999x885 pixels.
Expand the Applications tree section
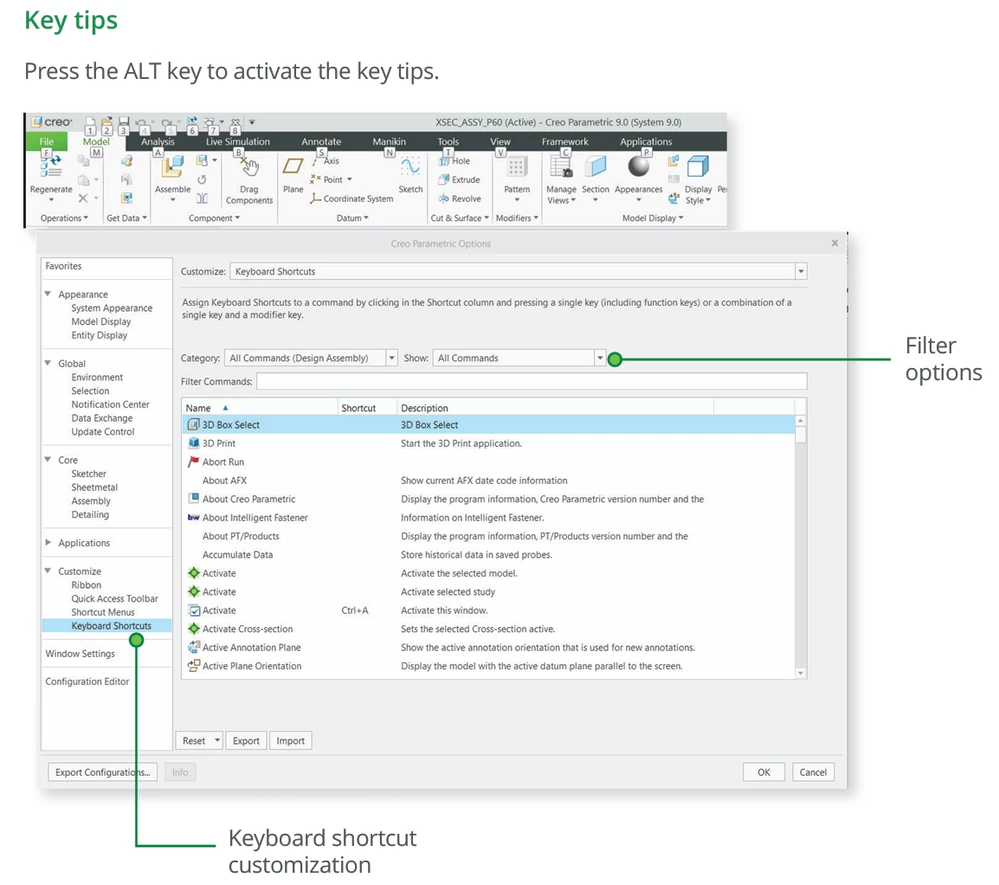48,542
